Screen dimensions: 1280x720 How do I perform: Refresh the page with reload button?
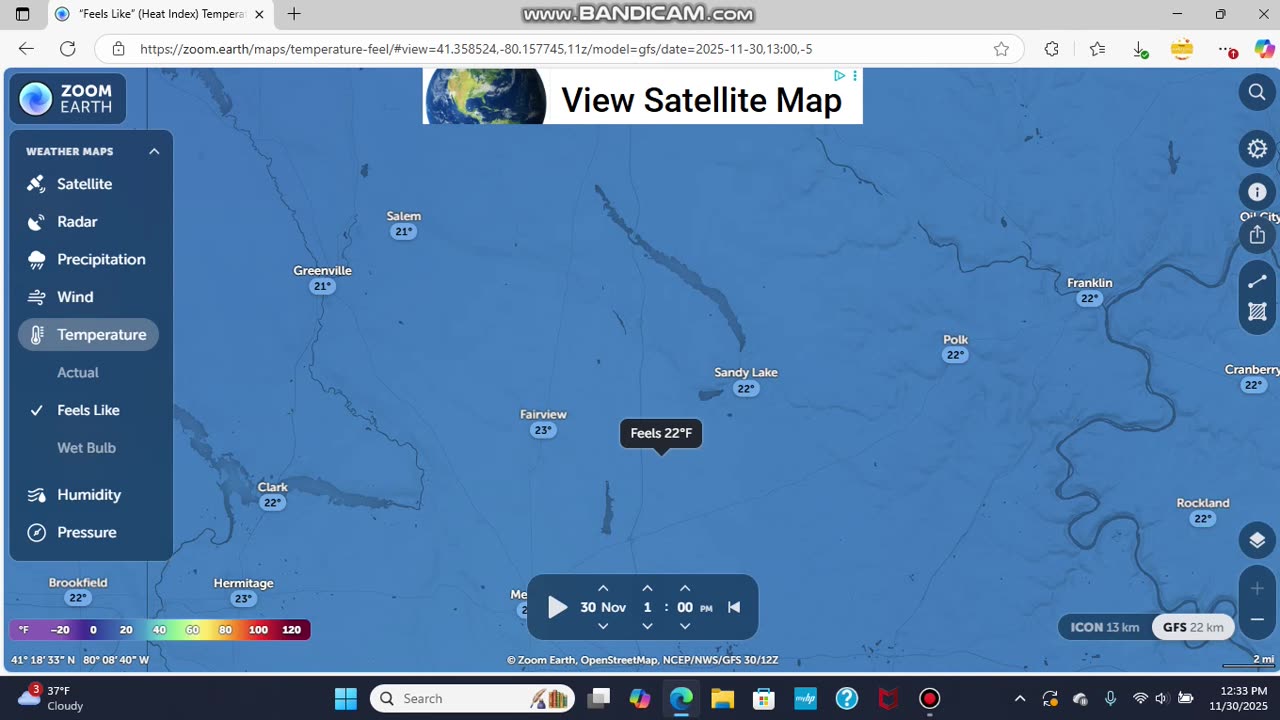click(x=68, y=49)
